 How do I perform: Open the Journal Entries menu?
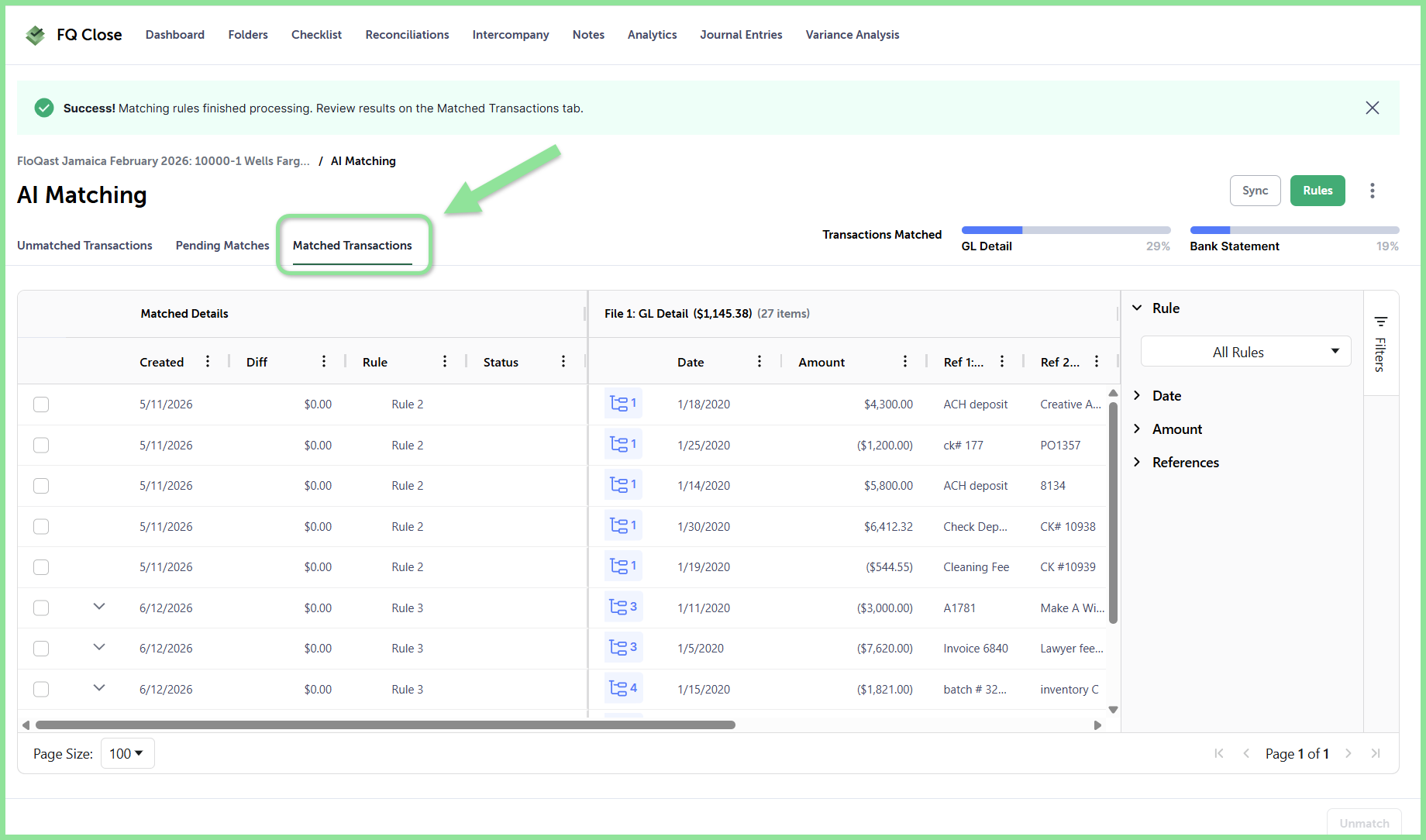click(x=741, y=35)
